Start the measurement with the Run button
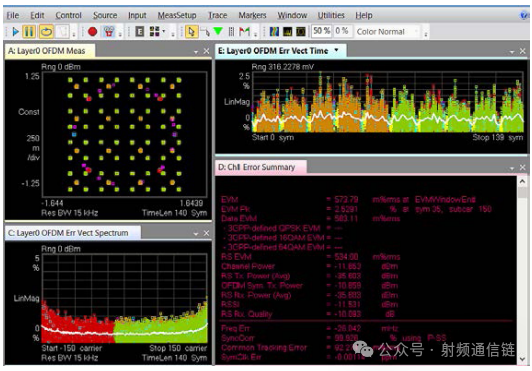The image size is (532, 371). pyautogui.click(x=15, y=32)
